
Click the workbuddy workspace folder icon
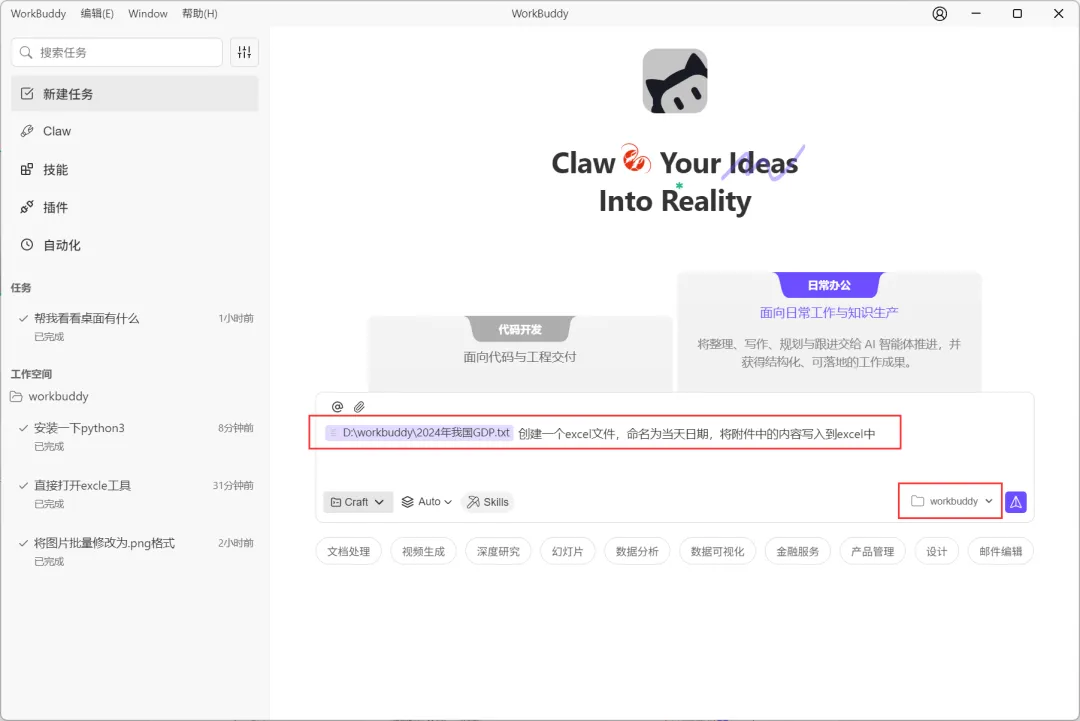coord(16,397)
